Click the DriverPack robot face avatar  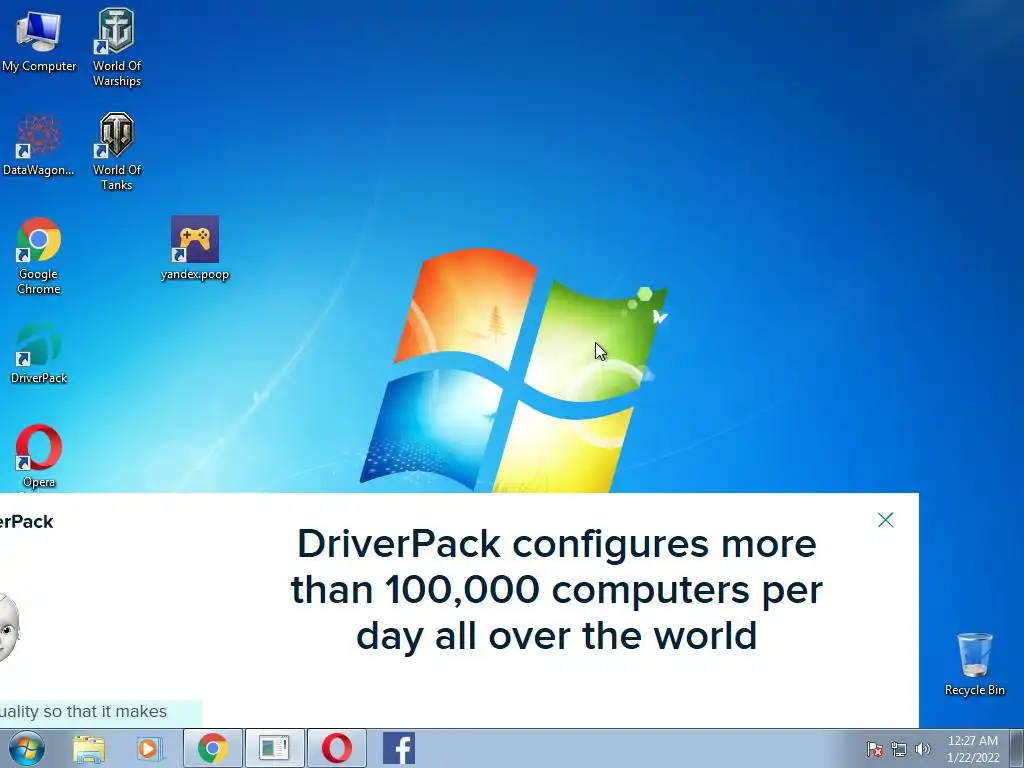click(9, 628)
